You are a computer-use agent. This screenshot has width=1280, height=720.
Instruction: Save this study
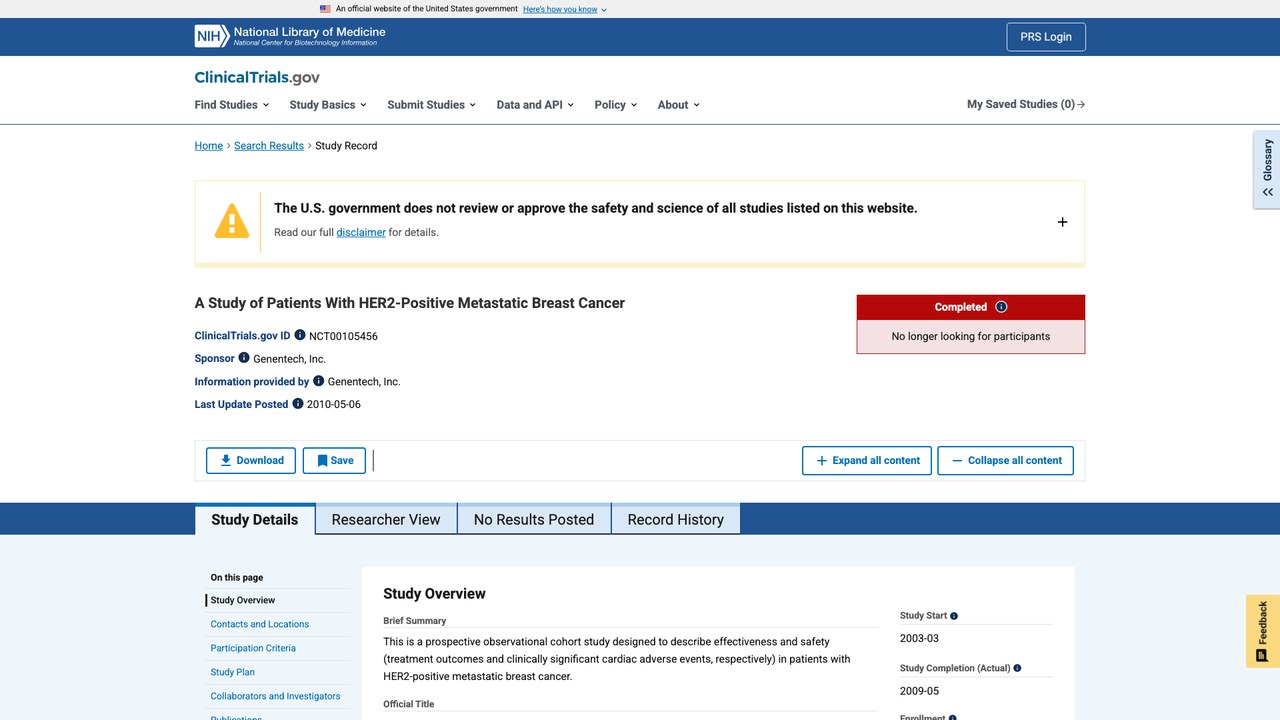(334, 460)
